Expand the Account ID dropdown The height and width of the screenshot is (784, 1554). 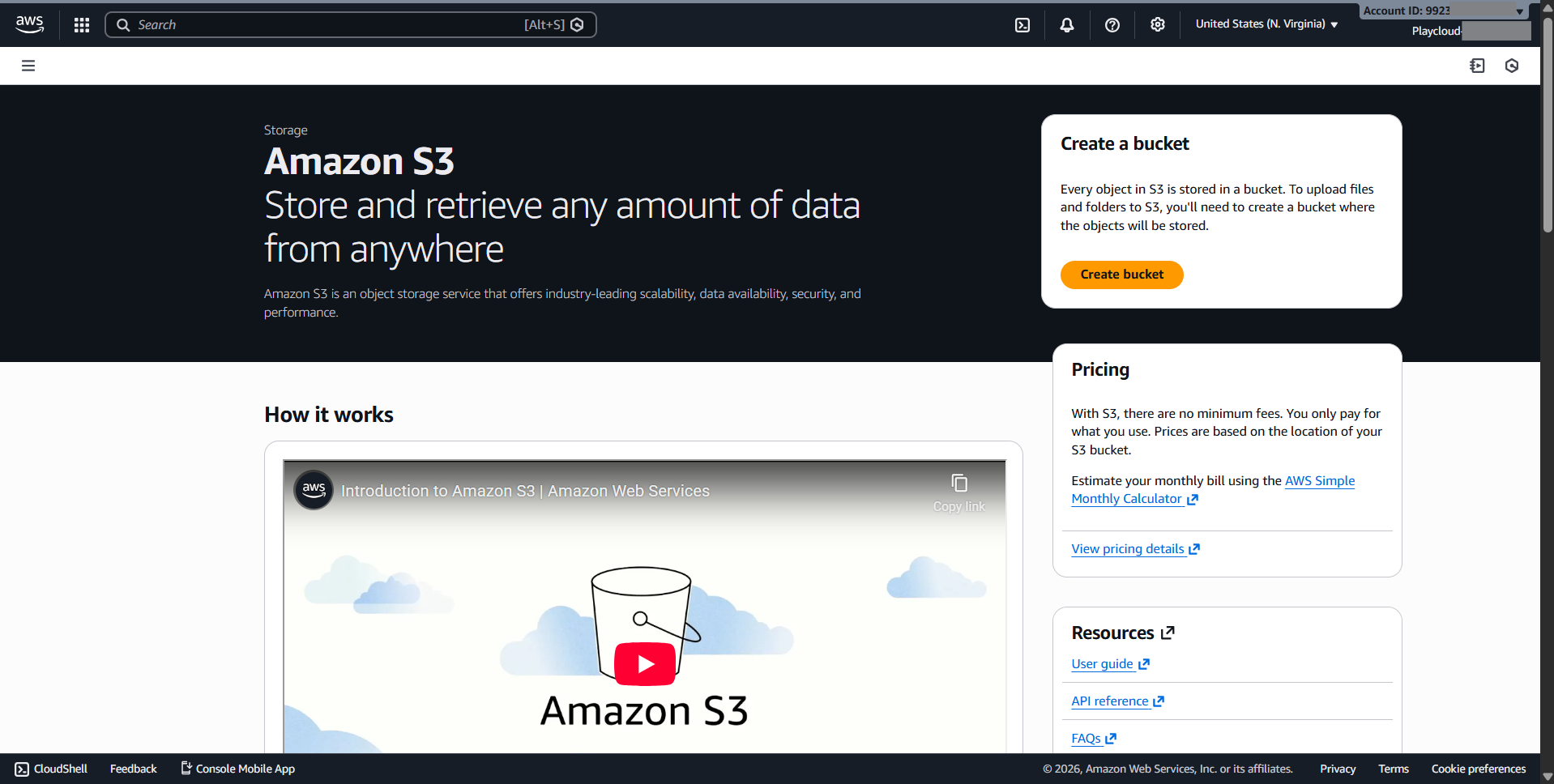[1444, 11]
